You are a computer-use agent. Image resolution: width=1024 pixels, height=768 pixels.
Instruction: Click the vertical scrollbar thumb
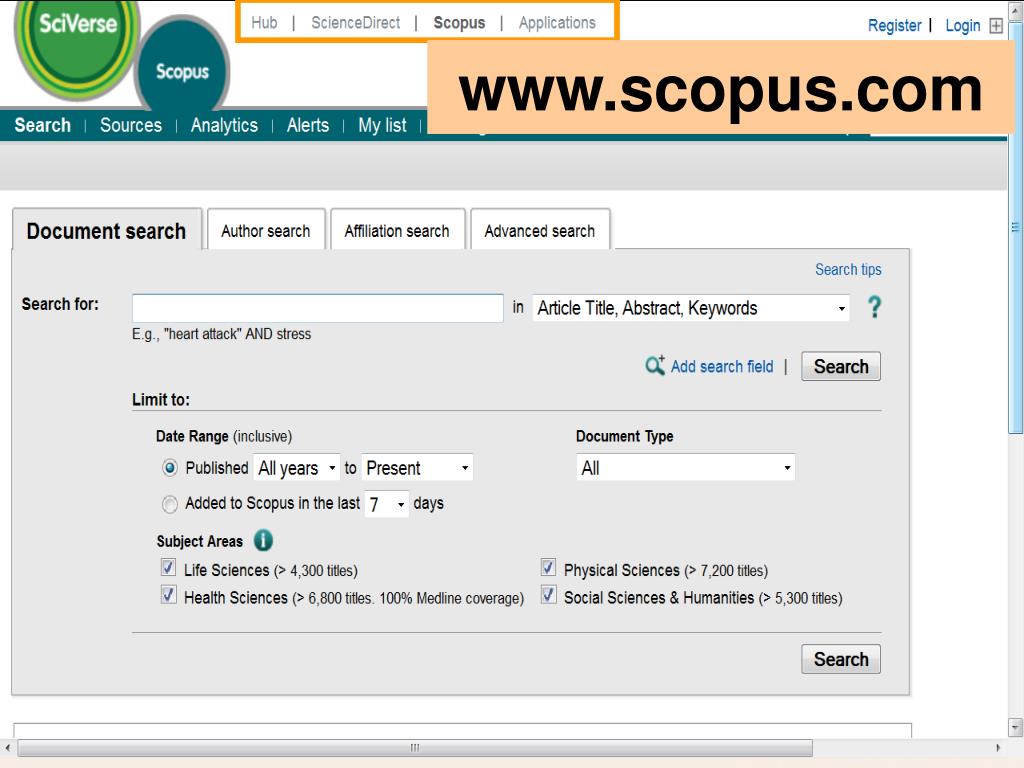pos(1016,227)
